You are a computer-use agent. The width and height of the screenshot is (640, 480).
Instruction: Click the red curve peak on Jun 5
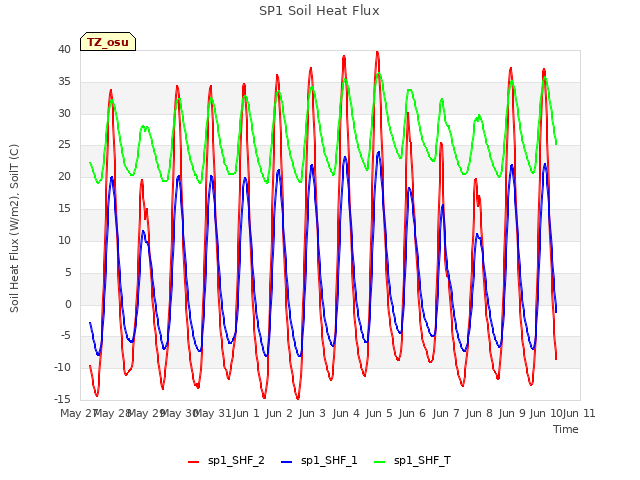pos(378,52)
